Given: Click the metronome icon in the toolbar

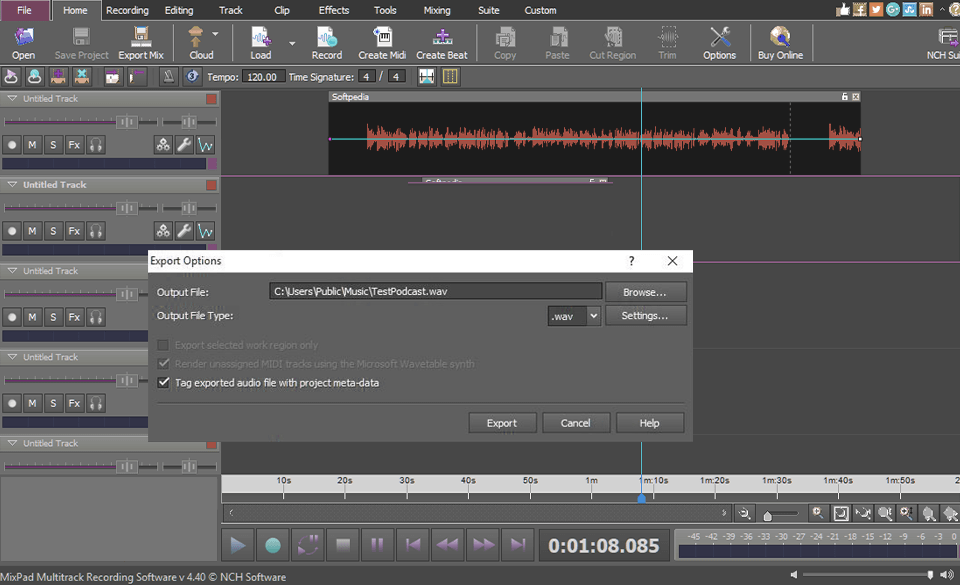Looking at the screenshot, I should click(x=170, y=76).
